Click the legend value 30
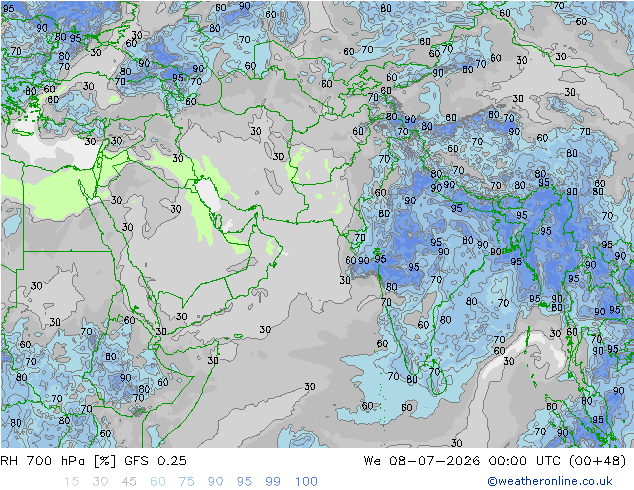 pos(100,482)
